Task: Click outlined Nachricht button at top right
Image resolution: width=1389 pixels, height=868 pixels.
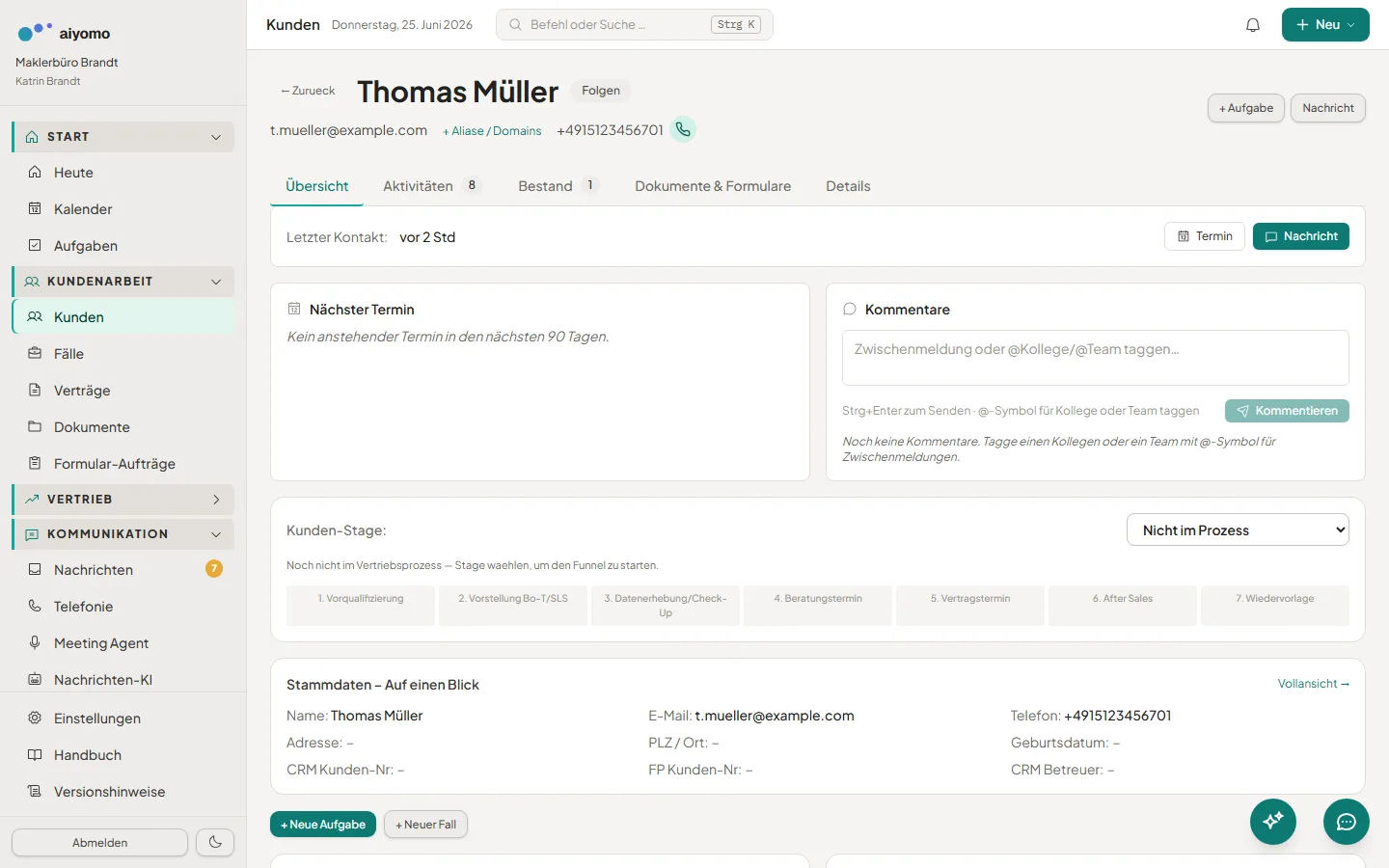Action: point(1328,108)
